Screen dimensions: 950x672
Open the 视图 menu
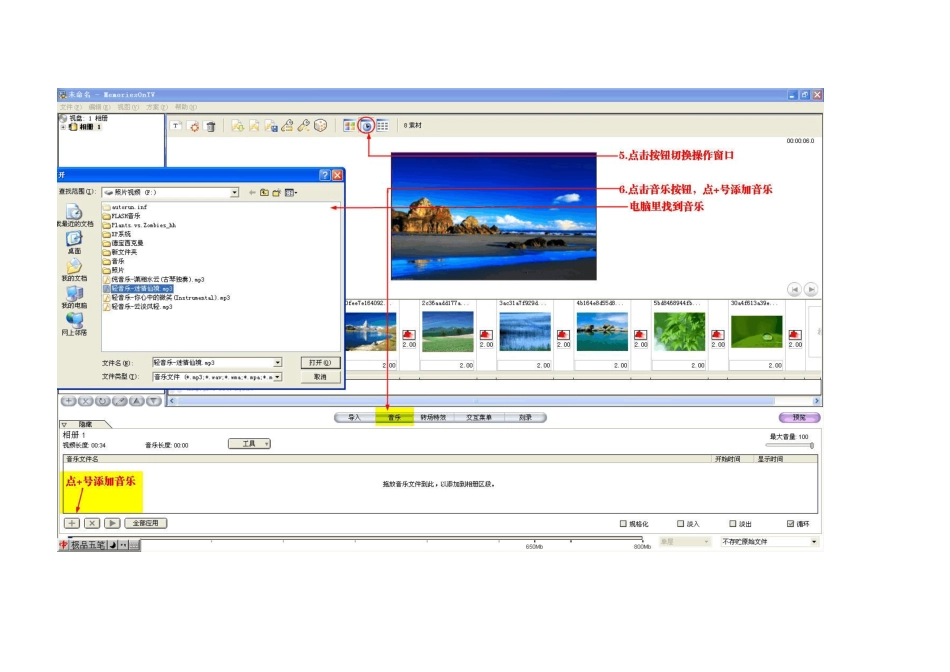click(x=128, y=107)
